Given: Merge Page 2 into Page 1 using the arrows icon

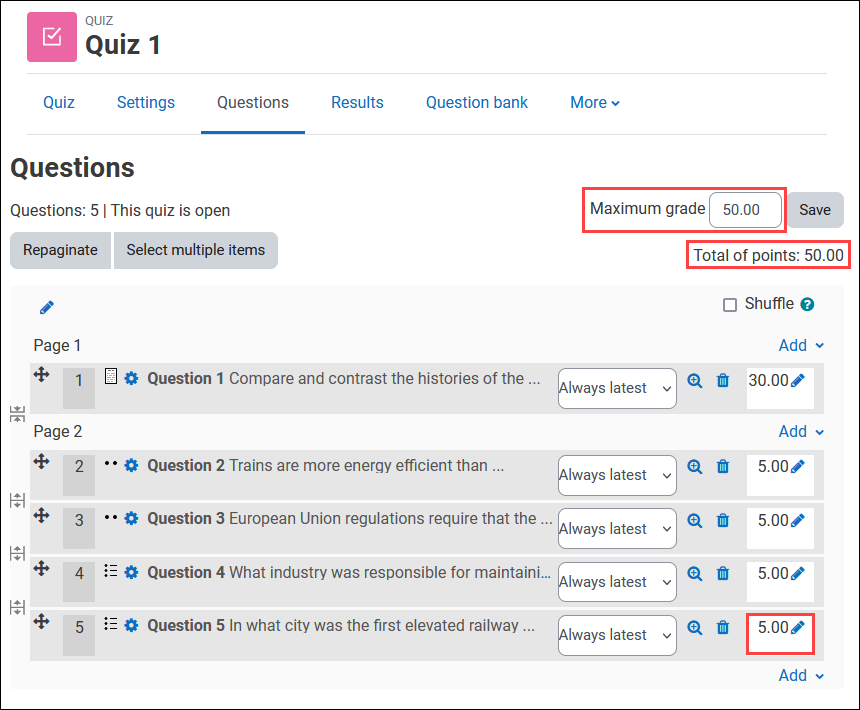Looking at the screenshot, I should tap(17, 414).
